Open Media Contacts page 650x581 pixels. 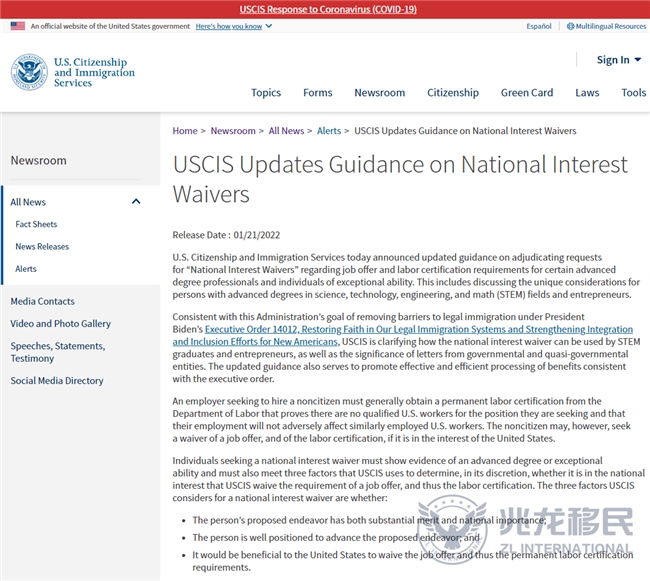[43, 301]
